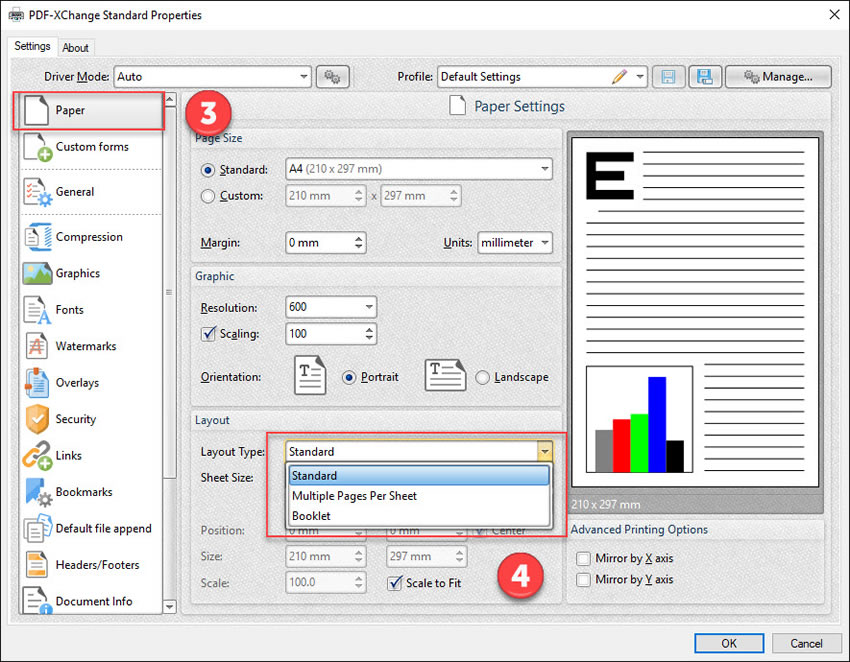The width and height of the screenshot is (850, 662).
Task: Click the driver mode gears button
Action: (332, 77)
